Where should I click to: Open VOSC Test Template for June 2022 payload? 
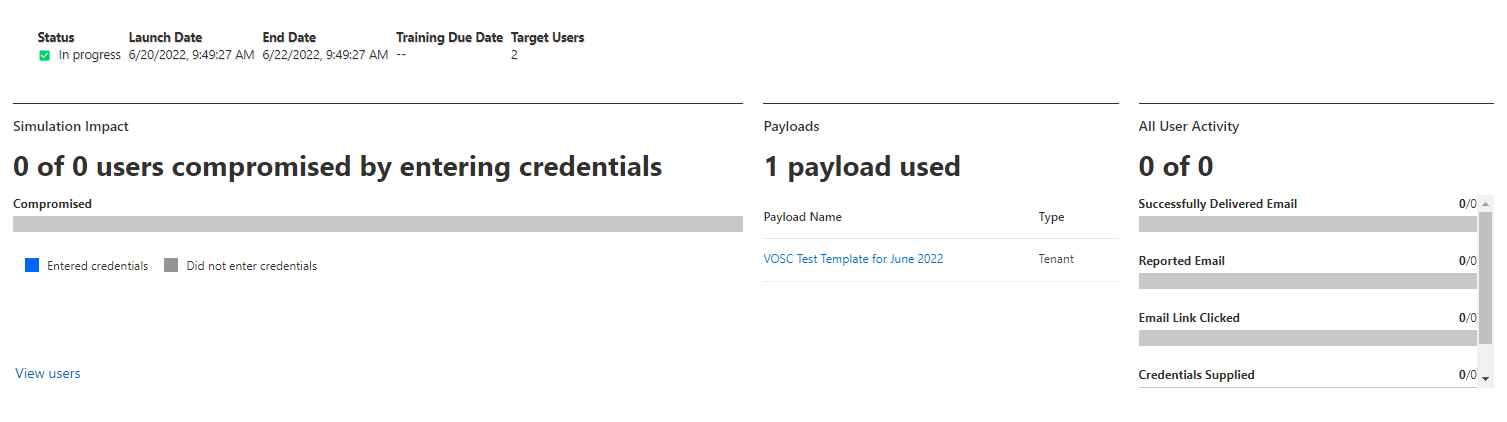(x=853, y=259)
